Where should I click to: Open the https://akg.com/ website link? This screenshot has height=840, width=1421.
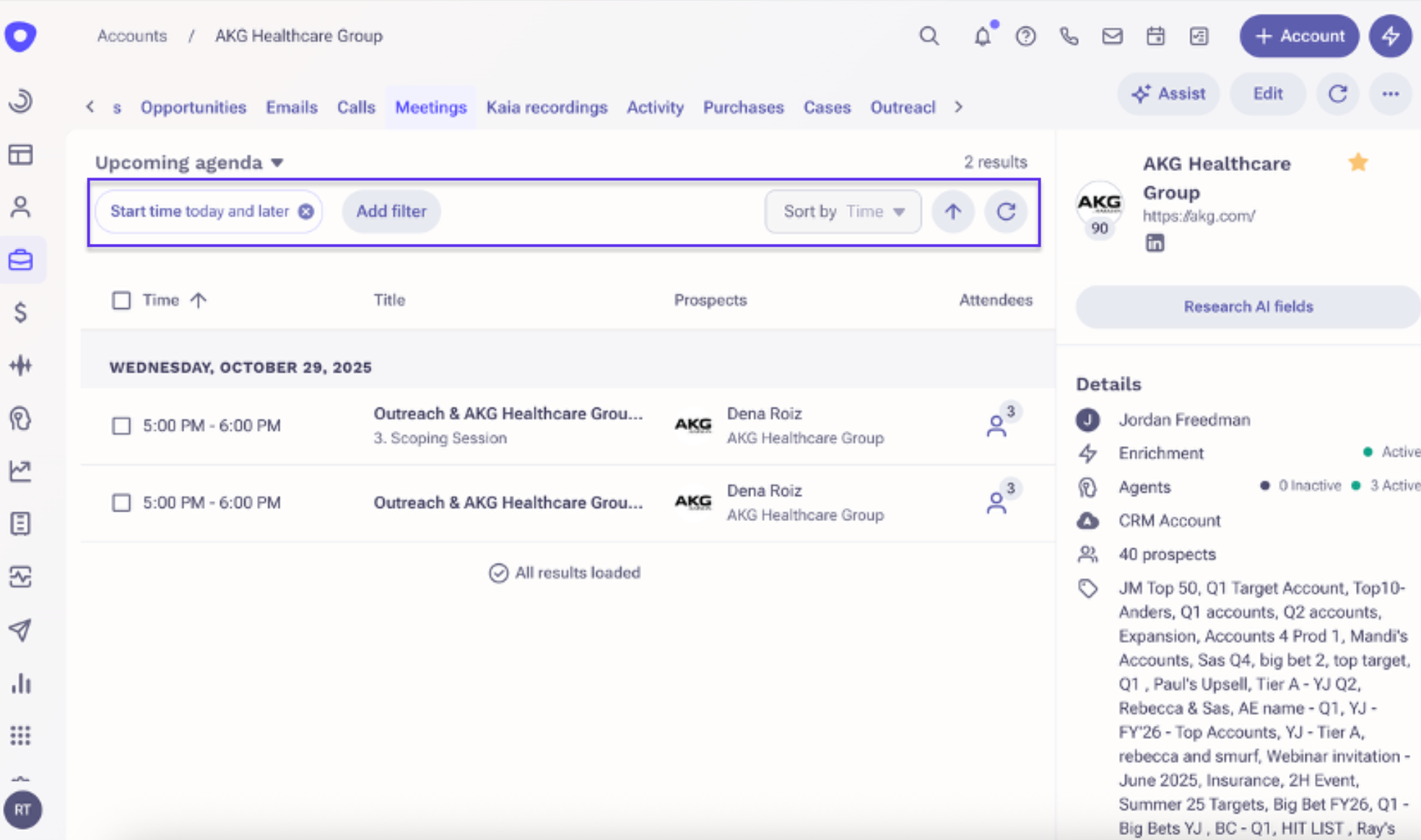click(1199, 216)
